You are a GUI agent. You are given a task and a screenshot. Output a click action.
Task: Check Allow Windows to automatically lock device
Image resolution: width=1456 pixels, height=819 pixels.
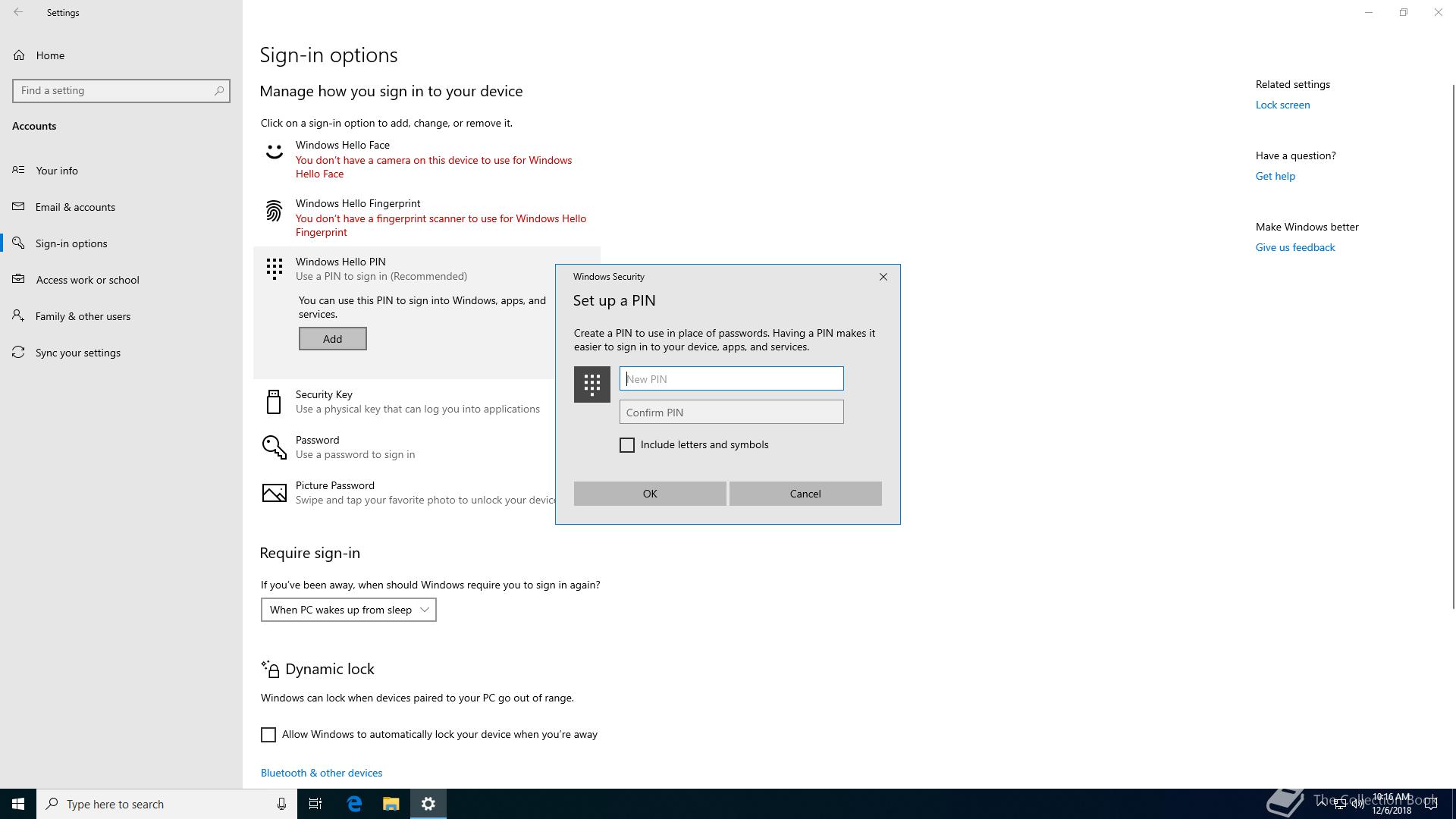coord(268,735)
